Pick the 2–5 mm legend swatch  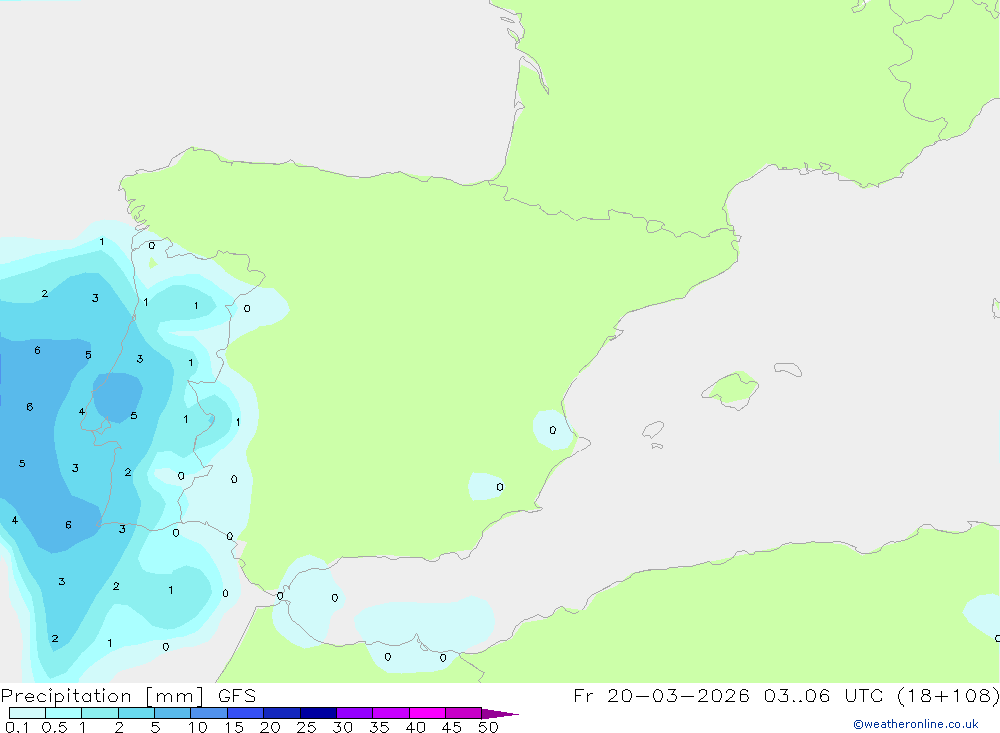click(136, 713)
